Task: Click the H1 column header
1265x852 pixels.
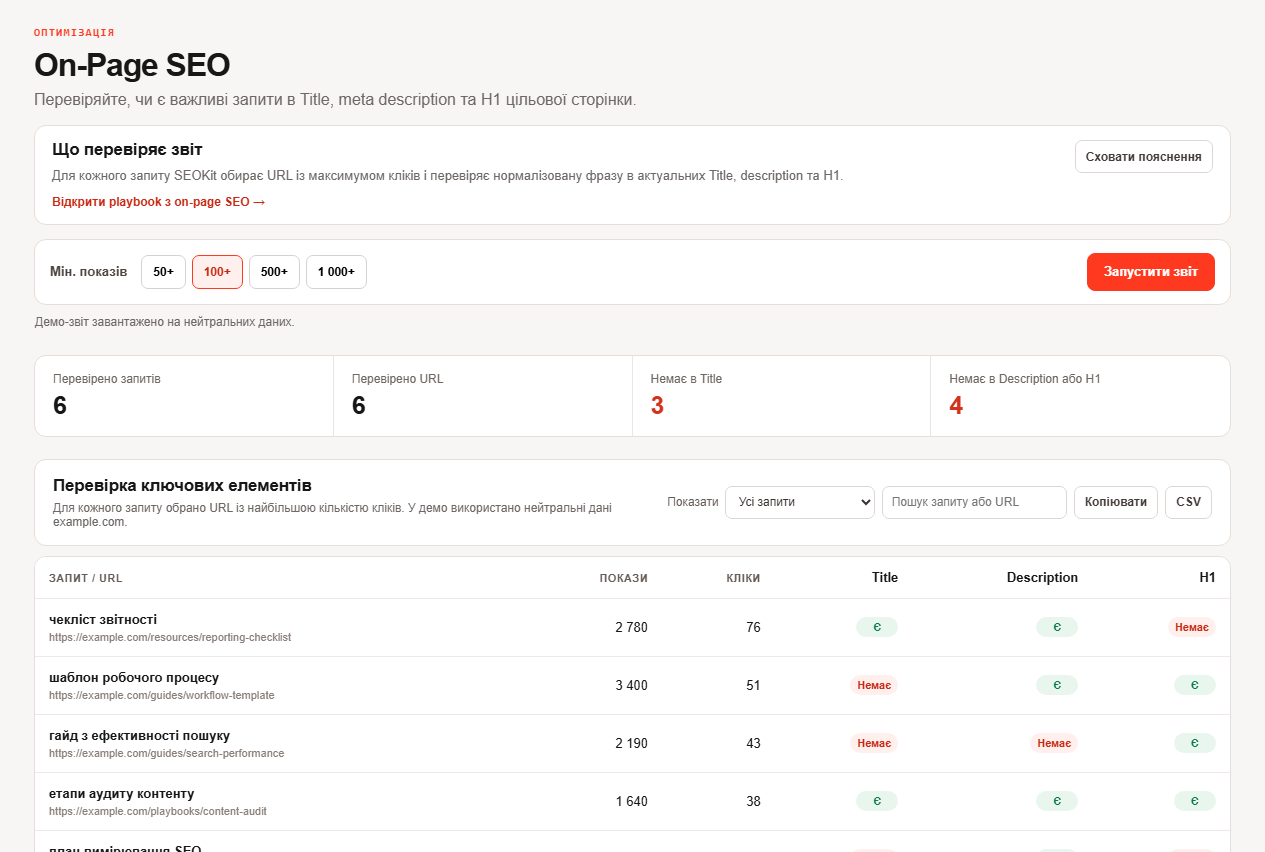Action: (x=1207, y=578)
